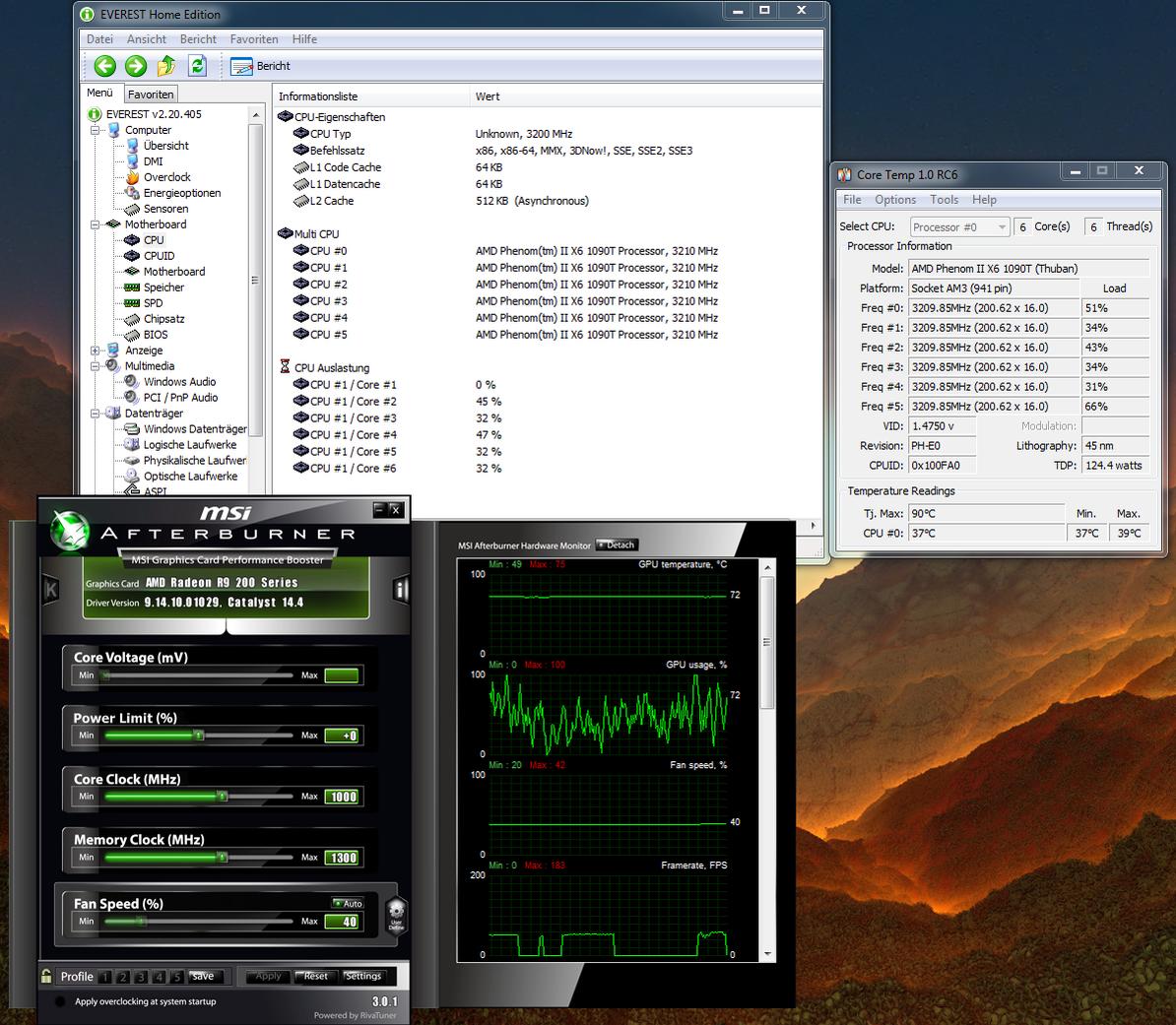Select the CPU node under Motherboard

point(154,240)
